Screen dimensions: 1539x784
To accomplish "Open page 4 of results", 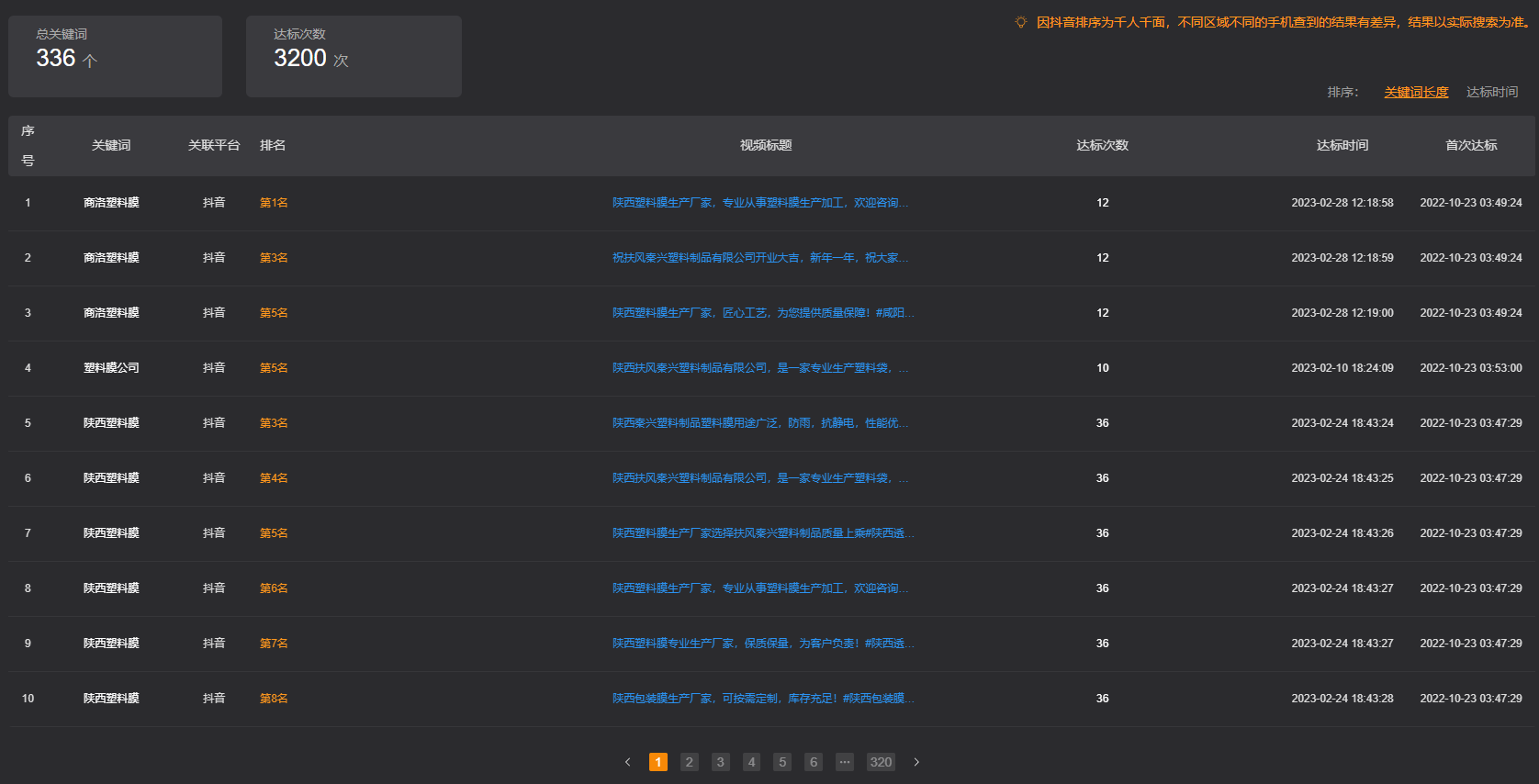I will pos(751,762).
